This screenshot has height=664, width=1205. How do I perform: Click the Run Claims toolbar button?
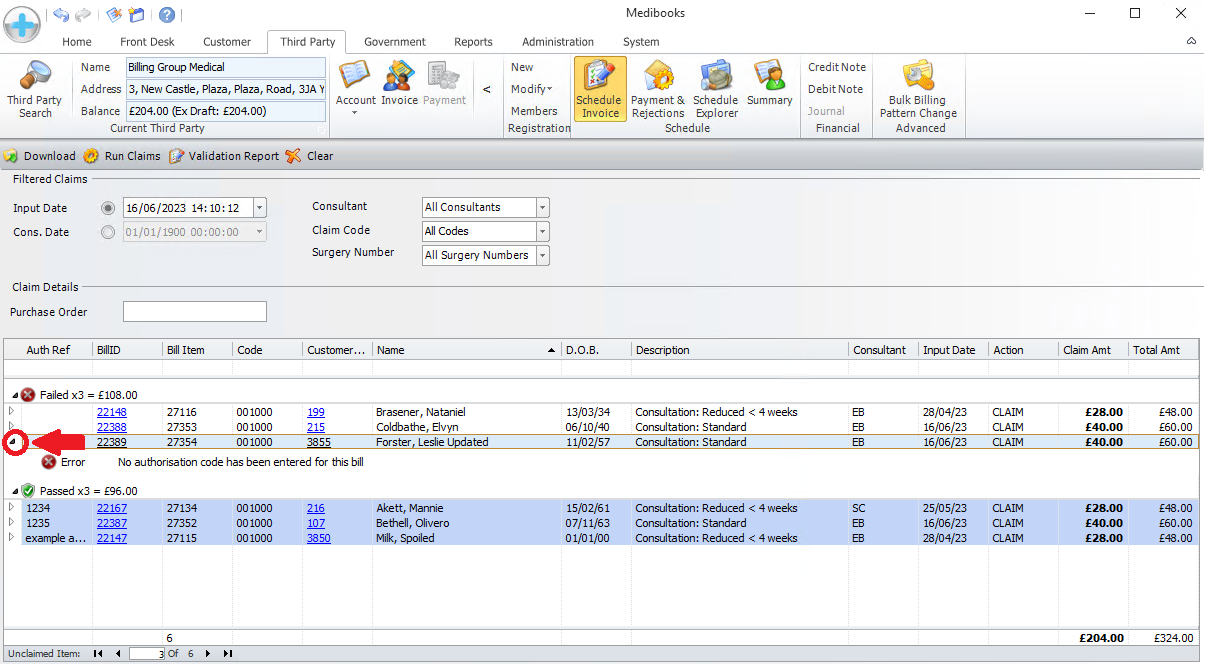coord(122,156)
